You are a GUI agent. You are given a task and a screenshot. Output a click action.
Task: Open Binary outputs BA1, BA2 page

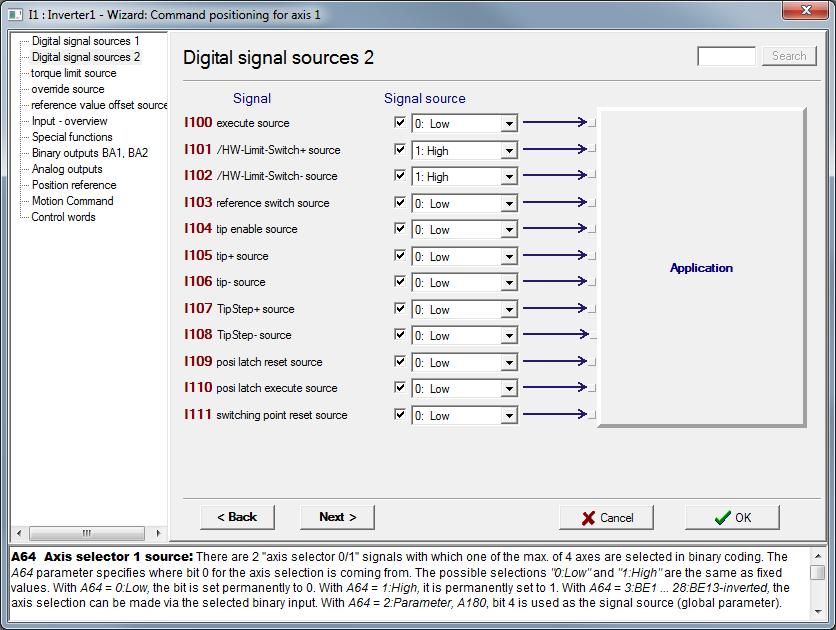pos(90,153)
